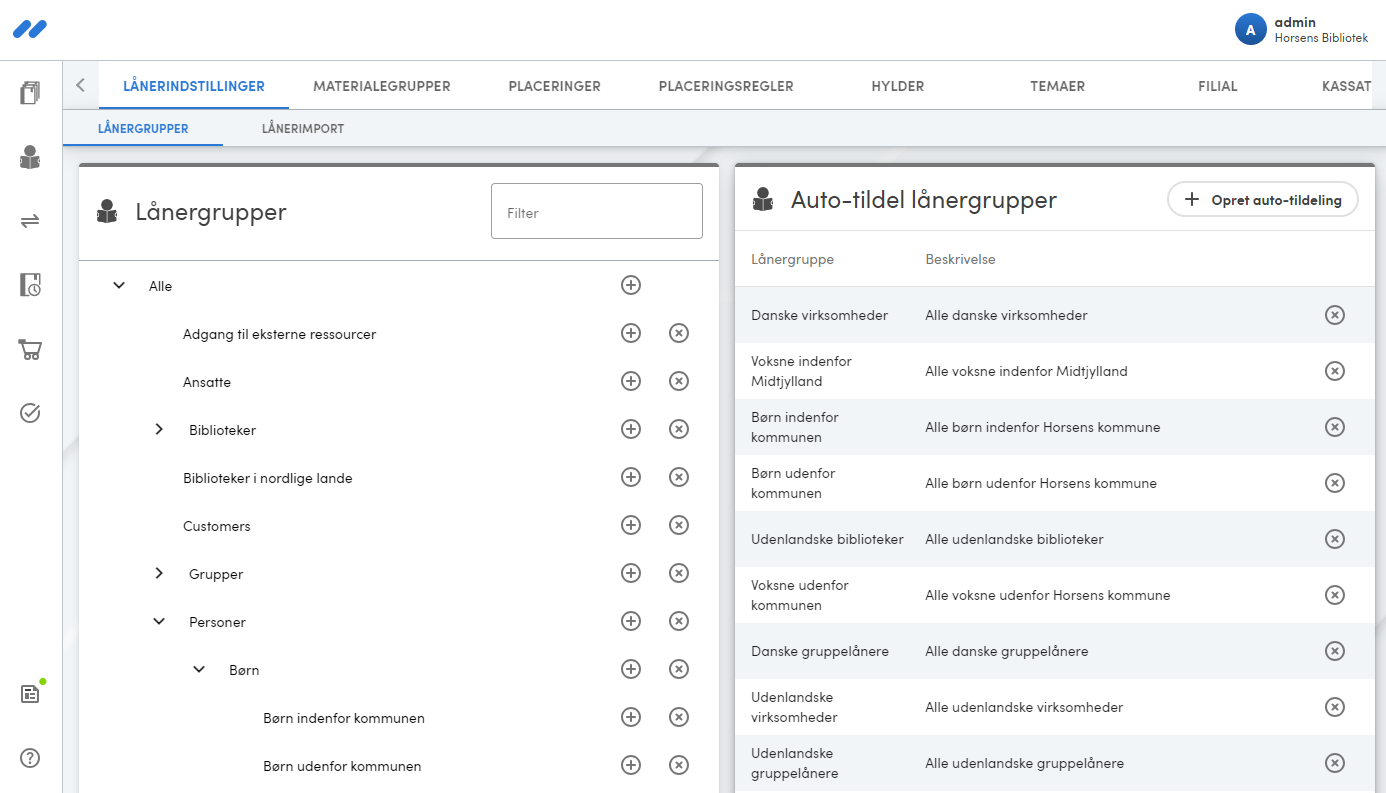Click the blue app logo
1386x793 pixels.
(x=30, y=29)
